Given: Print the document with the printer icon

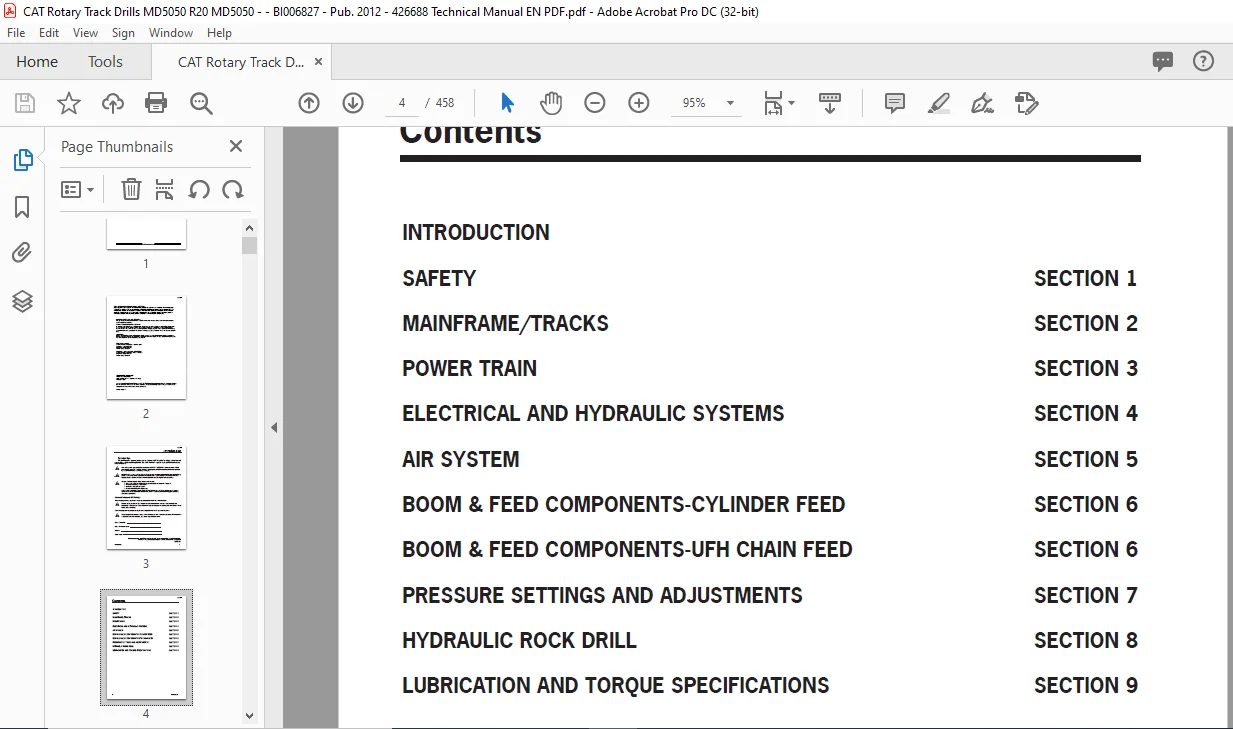Looking at the screenshot, I should [x=156, y=103].
